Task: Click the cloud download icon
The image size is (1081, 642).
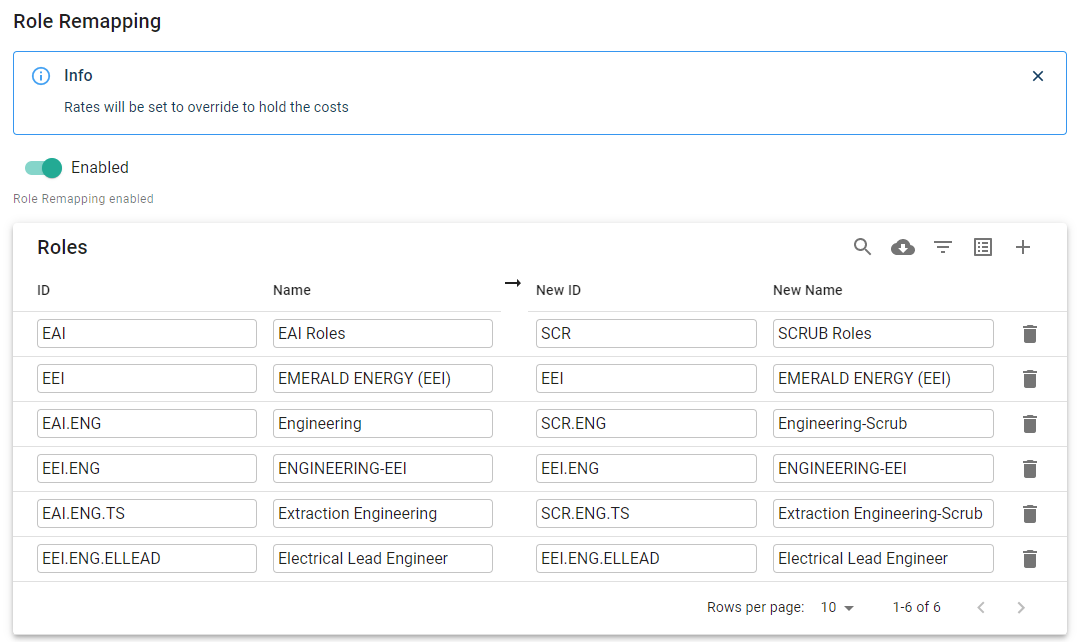Action: click(902, 247)
